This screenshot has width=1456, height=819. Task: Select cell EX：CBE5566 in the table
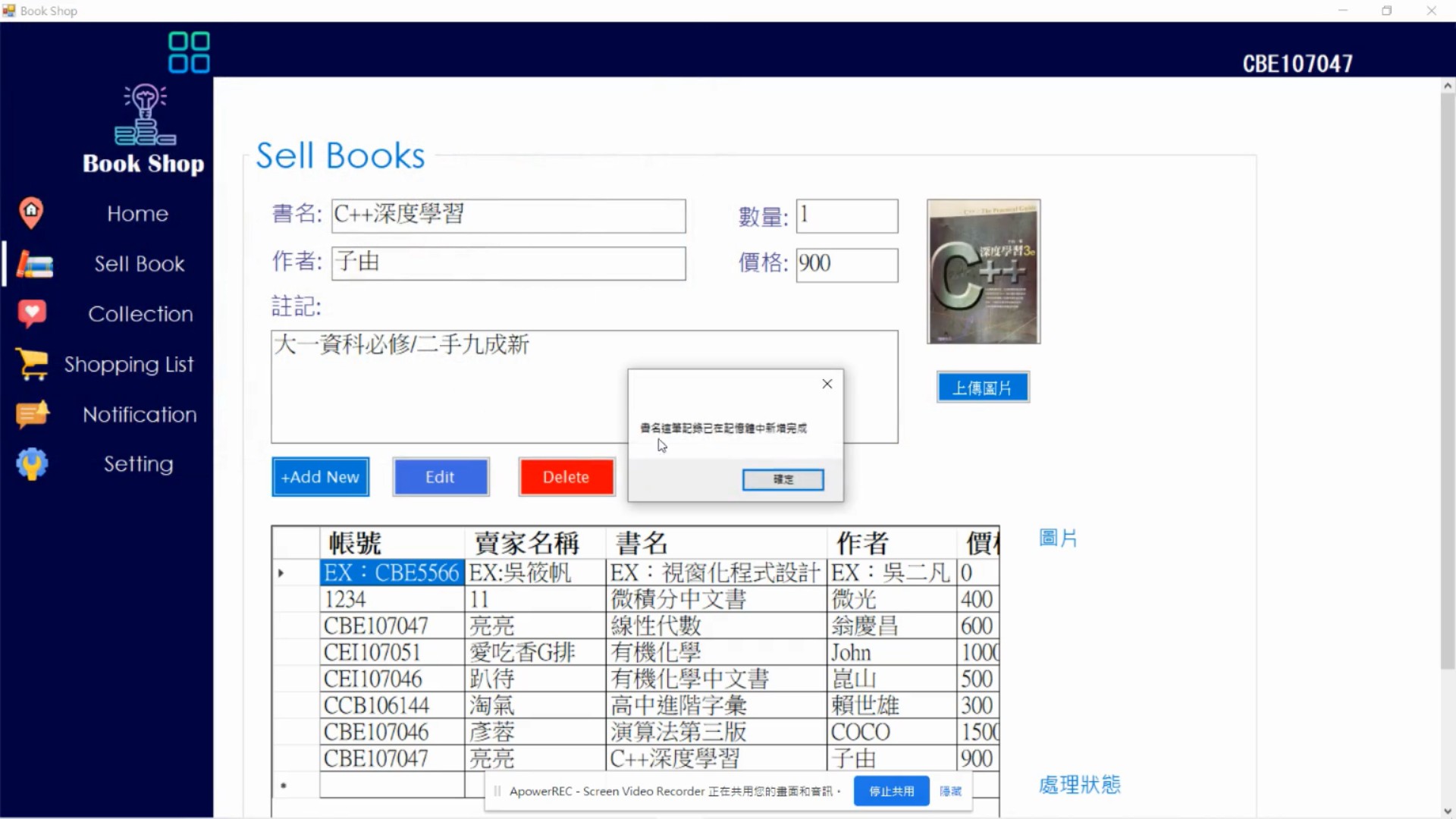[392, 573]
